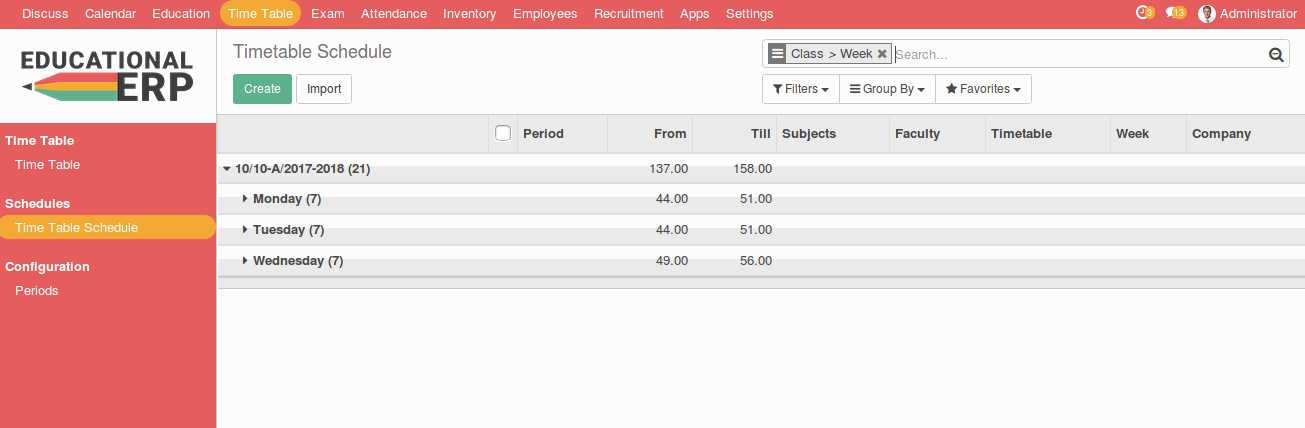Open the Favorites dropdown
Screen dimensions: 1305x428
click(x=983, y=89)
